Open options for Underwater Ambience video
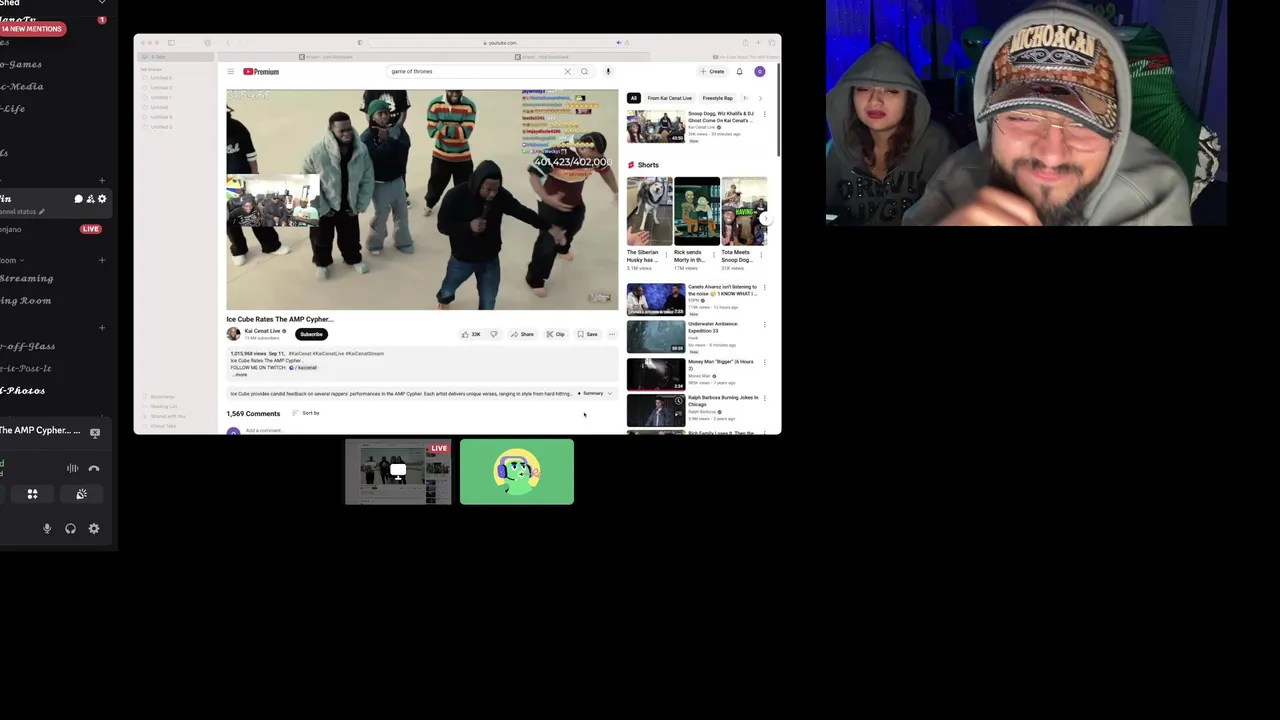Image resolution: width=1280 pixels, height=720 pixels. coord(765,325)
